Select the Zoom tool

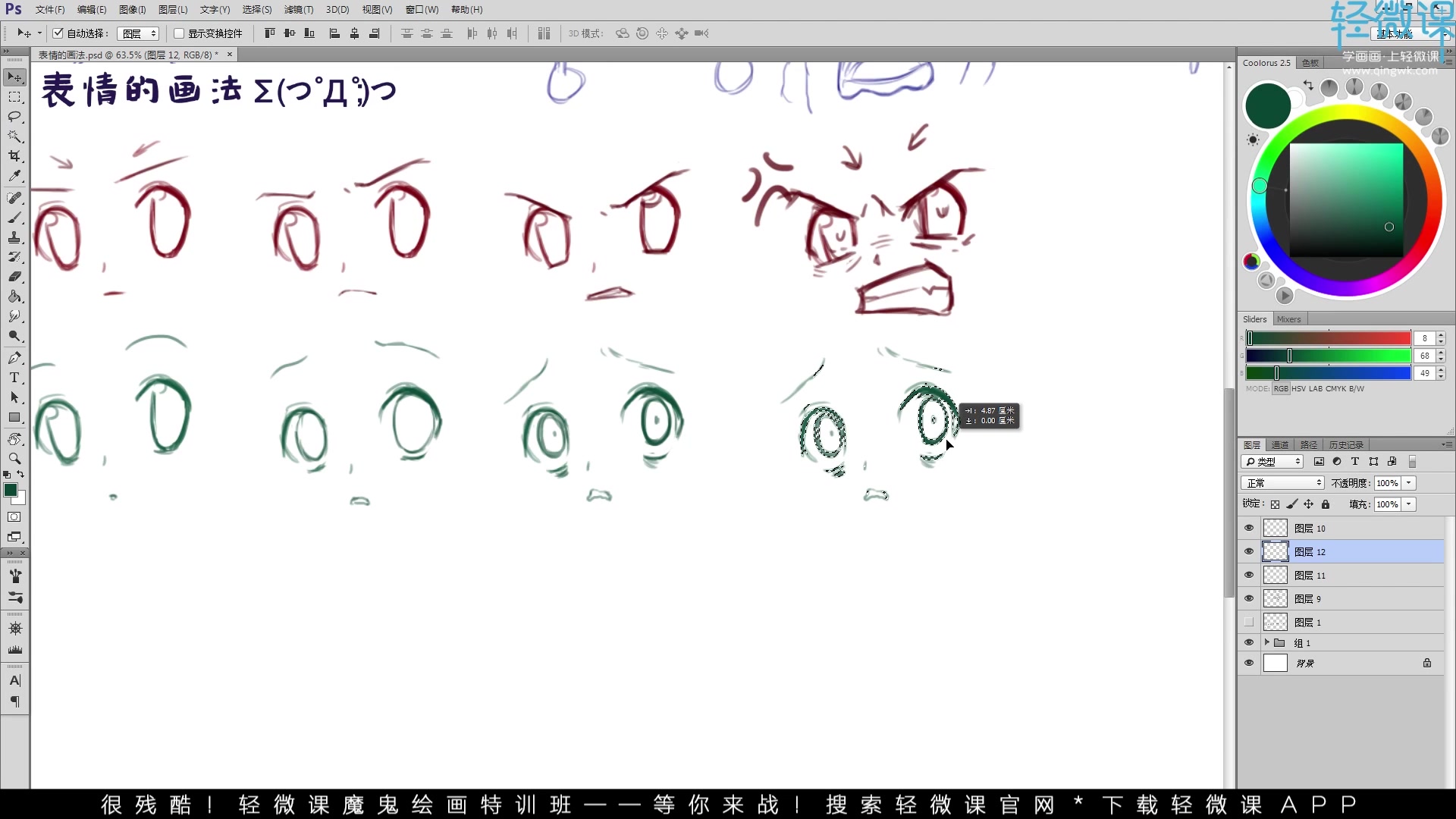coord(14,459)
